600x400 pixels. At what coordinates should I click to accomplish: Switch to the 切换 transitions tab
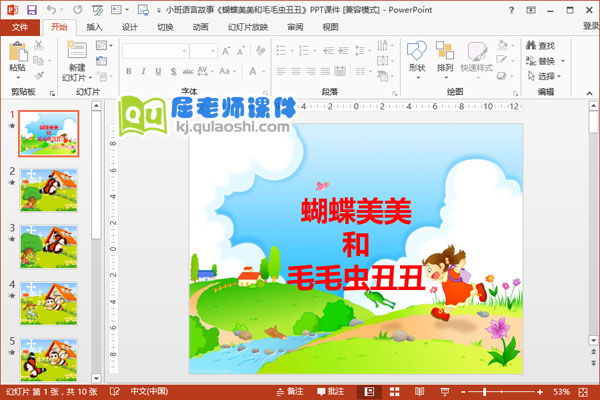(x=165, y=27)
